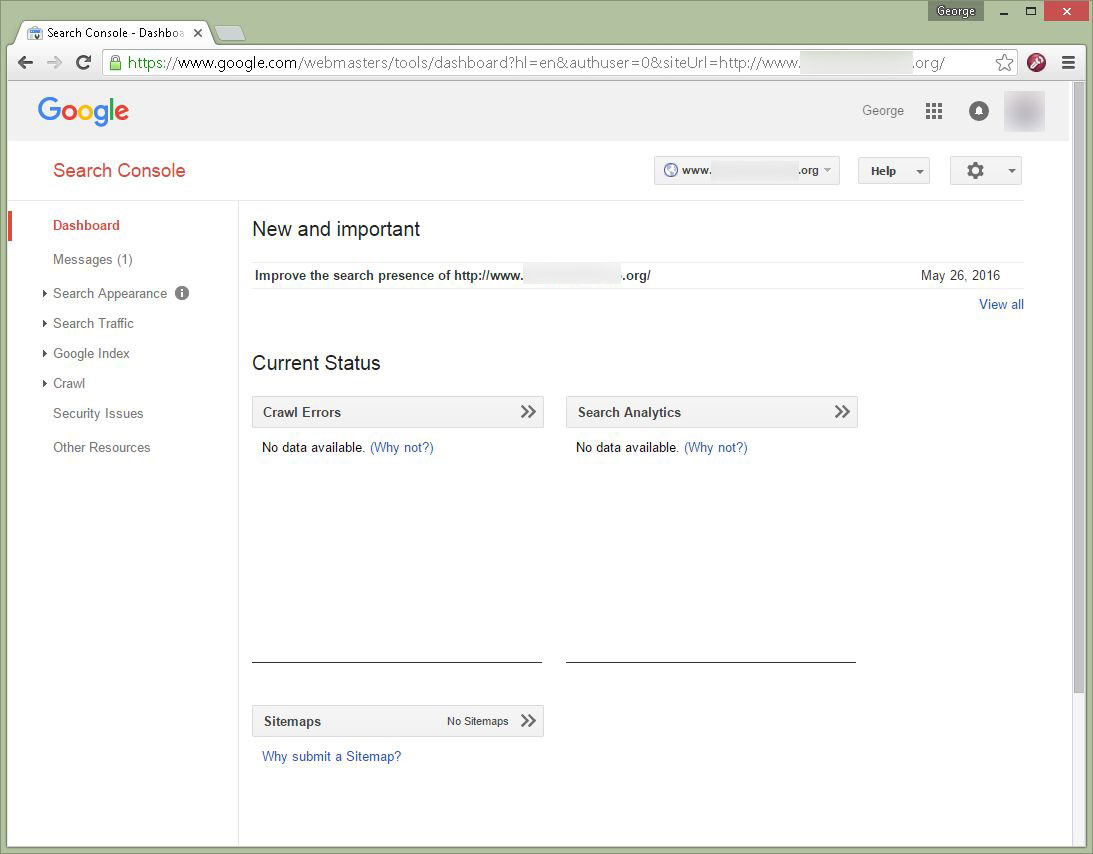Click the George profile button in title bar
1093x854 pixels.
point(956,11)
